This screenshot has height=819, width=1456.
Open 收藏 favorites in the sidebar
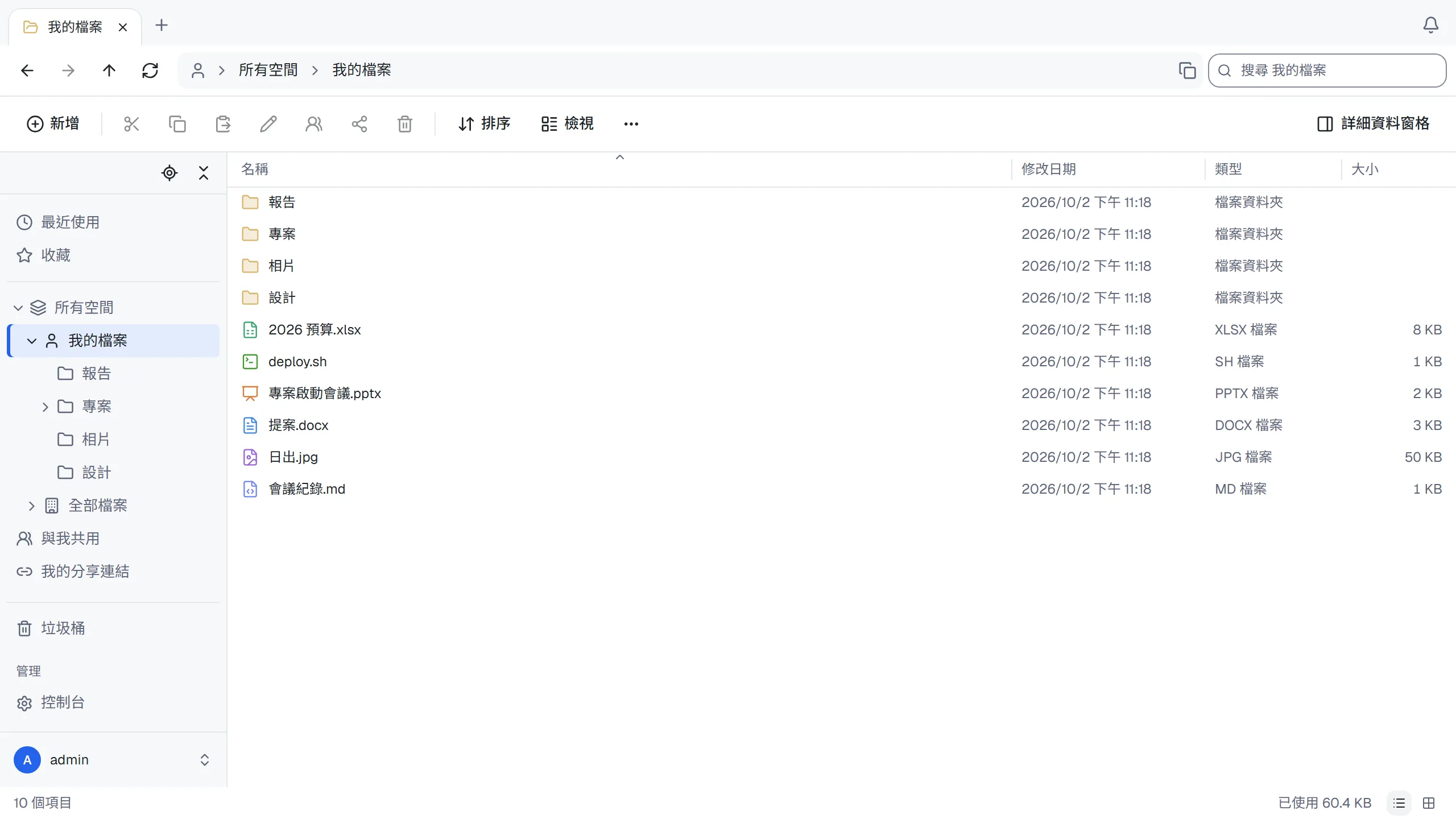pyautogui.click(x=113, y=255)
